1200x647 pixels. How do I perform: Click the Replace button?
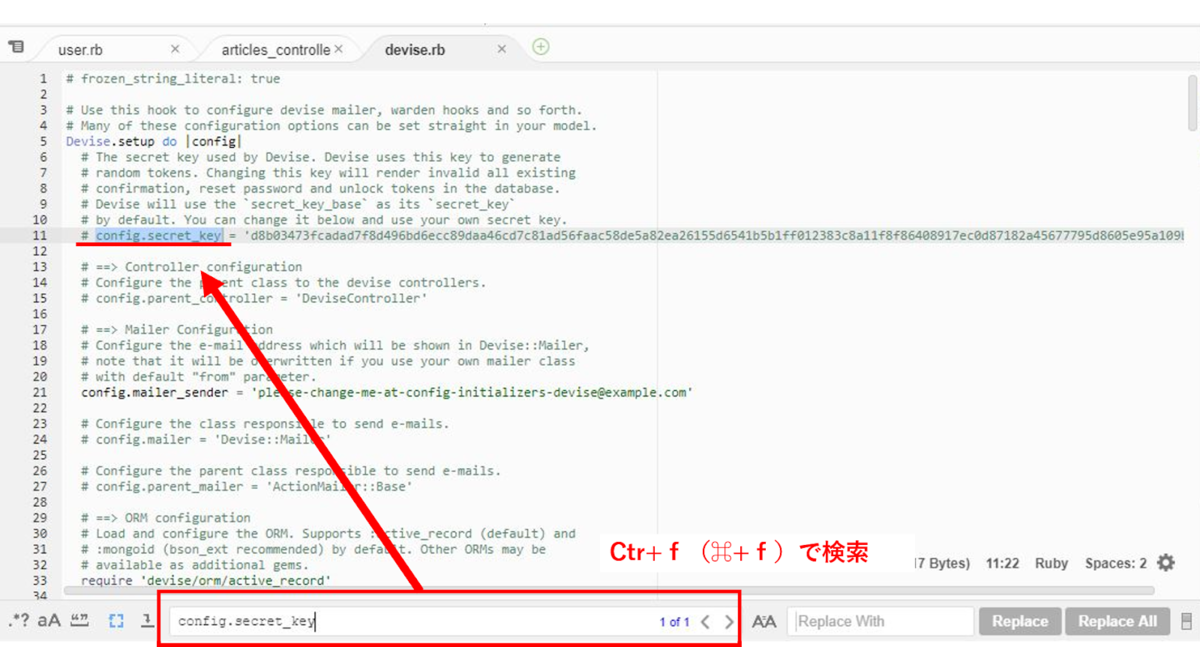[1020, 621]
